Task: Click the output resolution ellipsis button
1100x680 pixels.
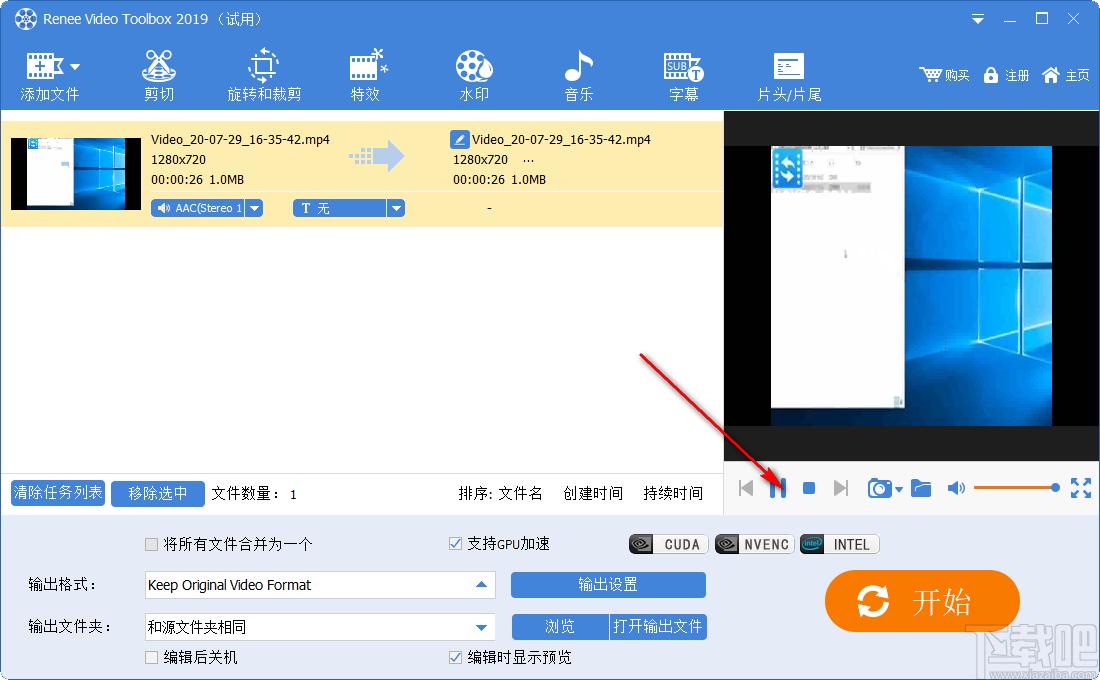Action: [528, 160]
